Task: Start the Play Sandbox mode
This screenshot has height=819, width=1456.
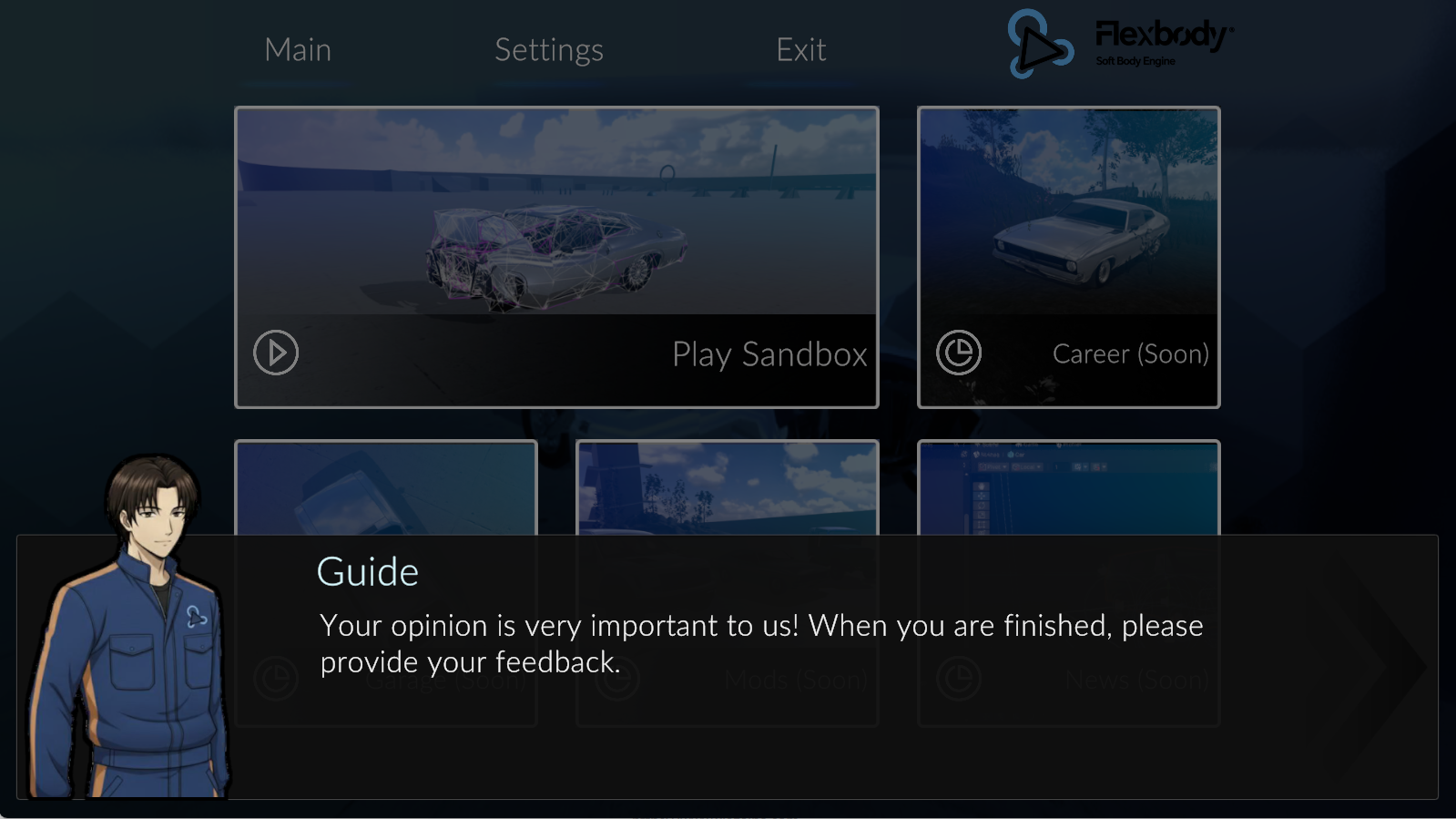Action: 769,354
